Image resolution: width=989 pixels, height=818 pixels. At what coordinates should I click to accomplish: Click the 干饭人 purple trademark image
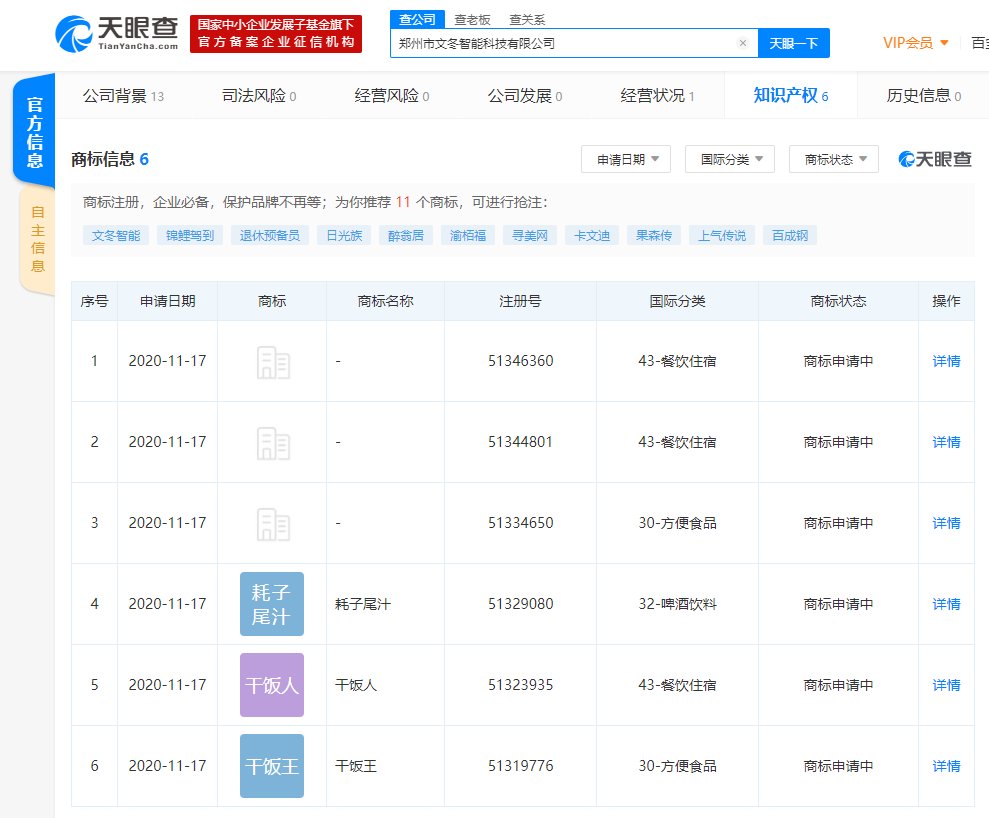[271, 685]
